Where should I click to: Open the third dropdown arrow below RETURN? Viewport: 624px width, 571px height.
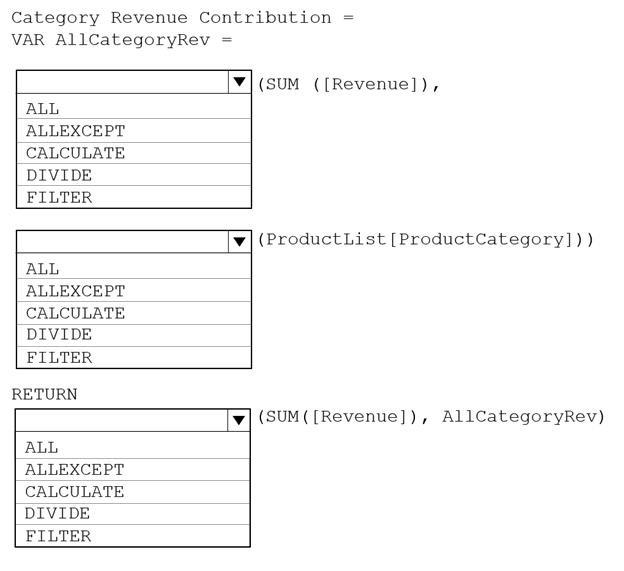tap(239, 420)
